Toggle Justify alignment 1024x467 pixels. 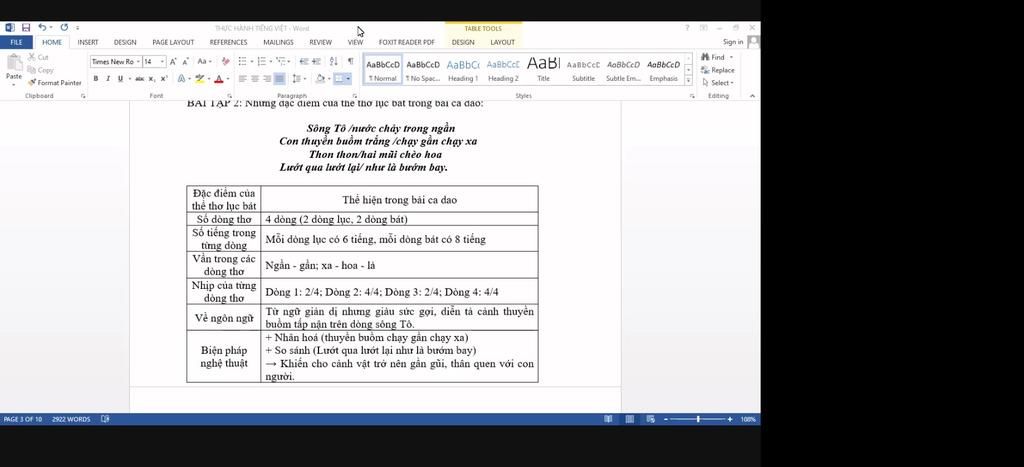coord(280,79)
